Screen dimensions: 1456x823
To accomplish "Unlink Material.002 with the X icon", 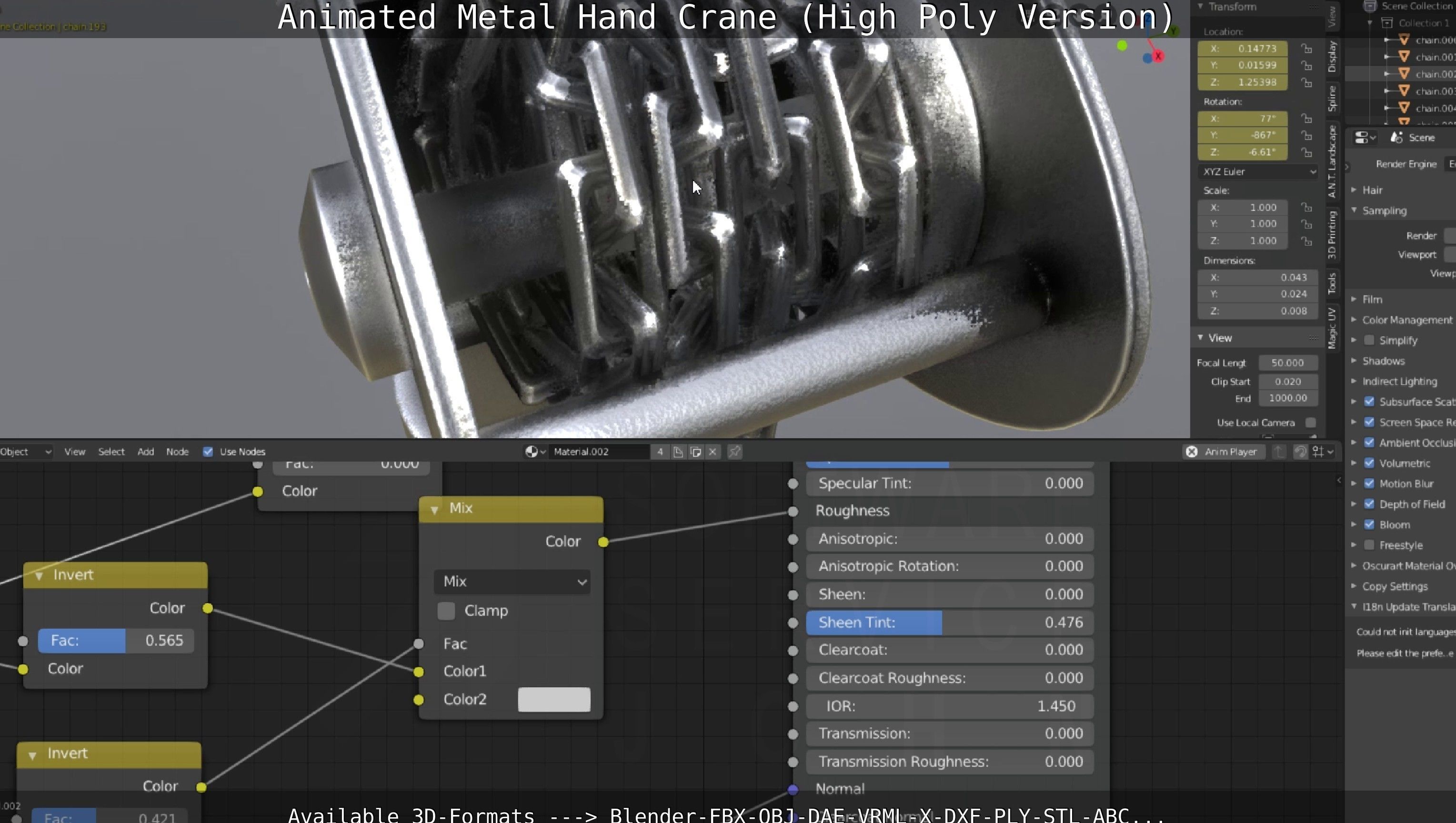I will 713,452.
